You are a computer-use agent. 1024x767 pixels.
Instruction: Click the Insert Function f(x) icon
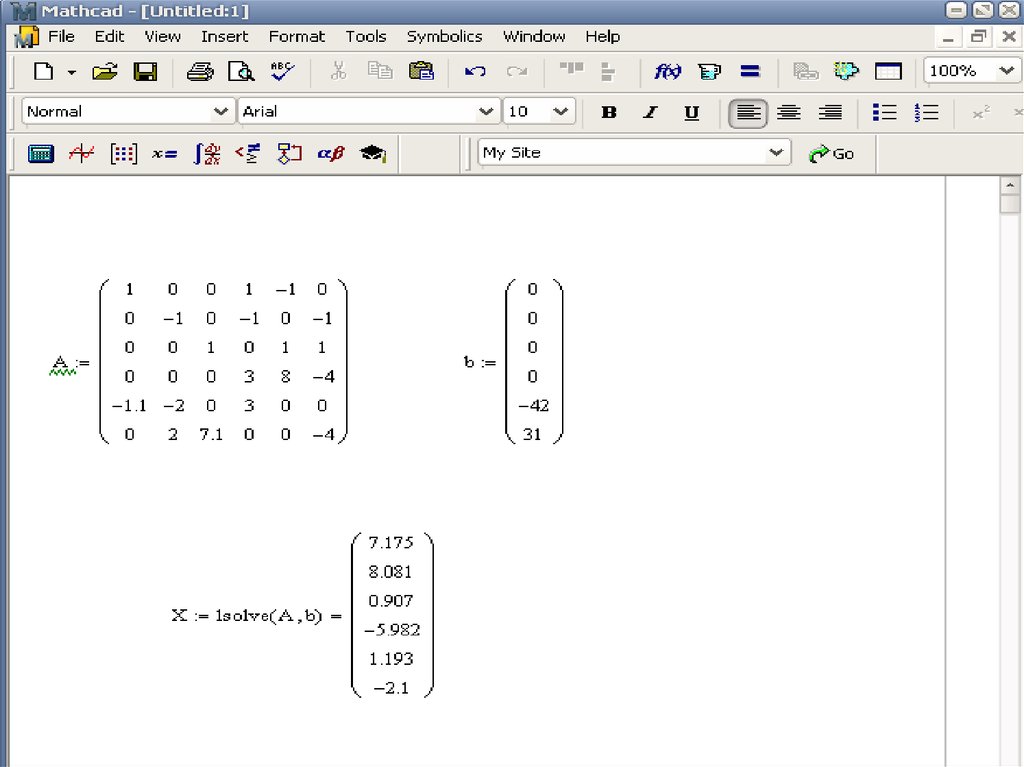click(667, 72)
